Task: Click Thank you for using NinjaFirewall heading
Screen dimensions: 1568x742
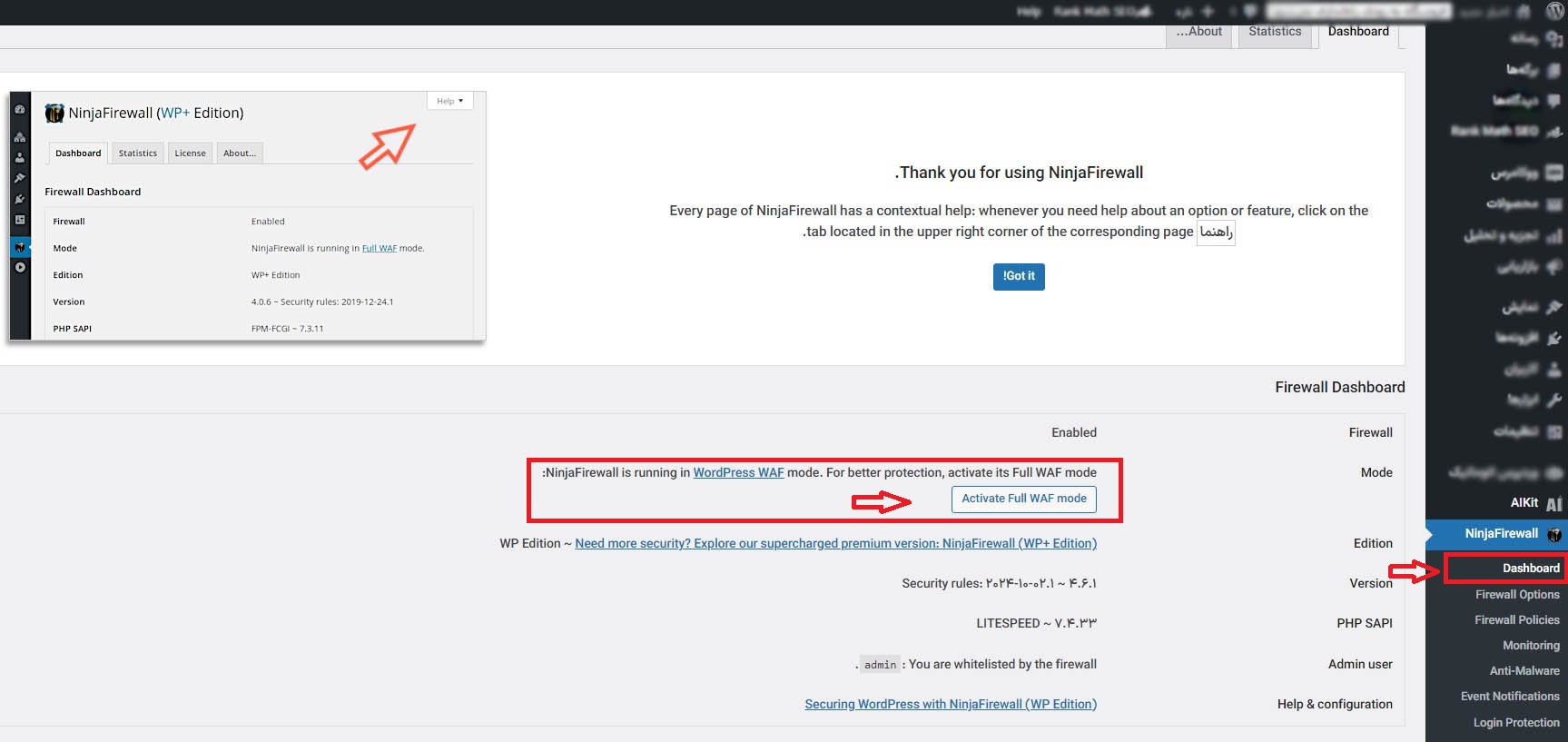Action: click(x=1019, y=173)
